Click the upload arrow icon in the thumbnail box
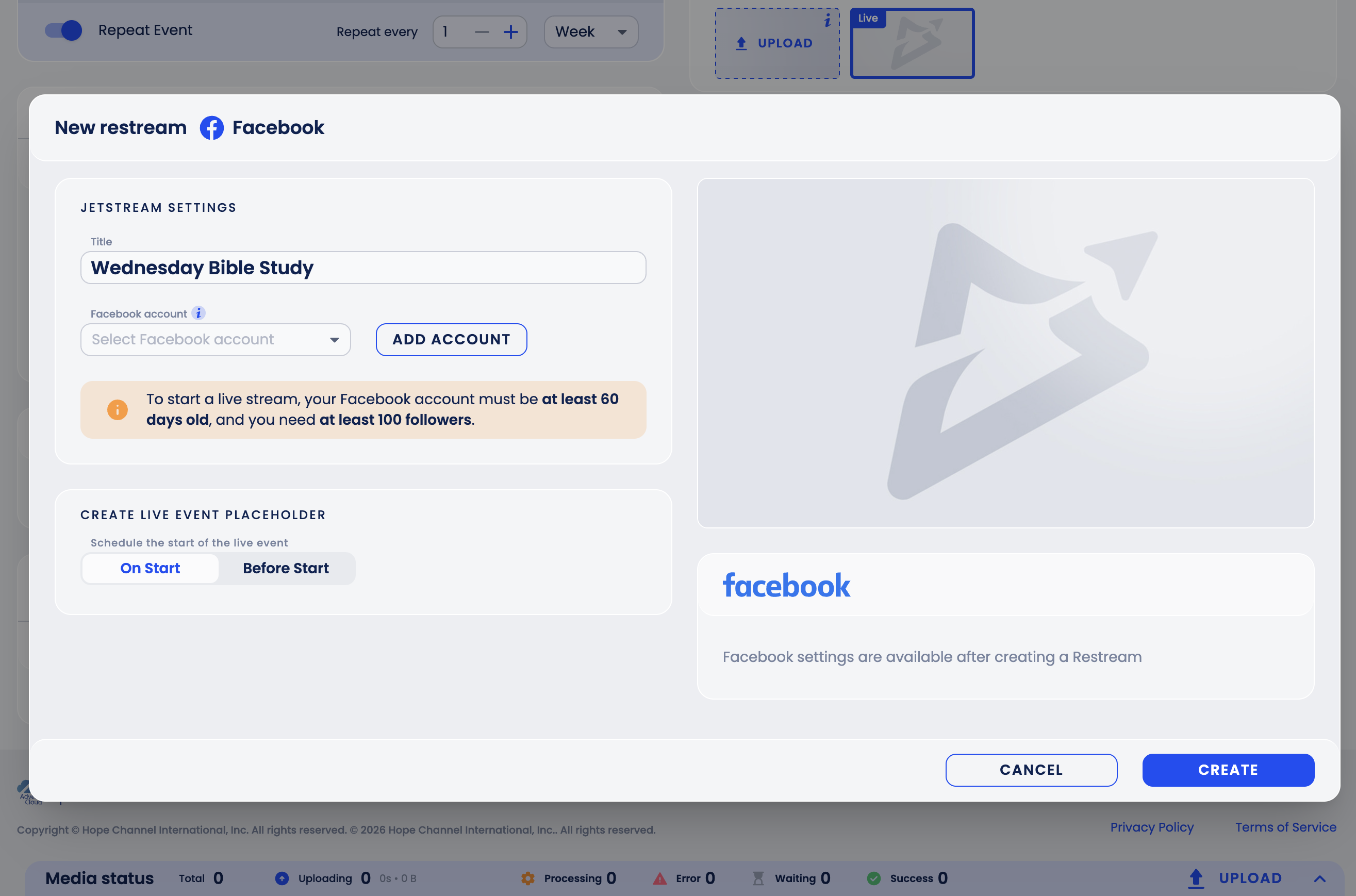Viewport: 1356px width, 896px height. [741, 43]
